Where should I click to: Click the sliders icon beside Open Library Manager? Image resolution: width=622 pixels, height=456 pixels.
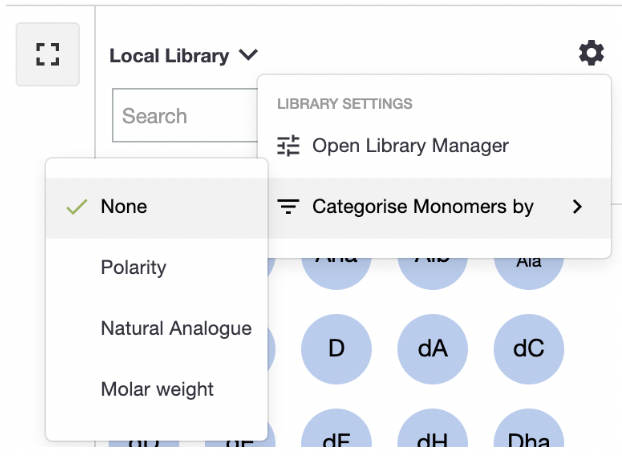point(288,146)
